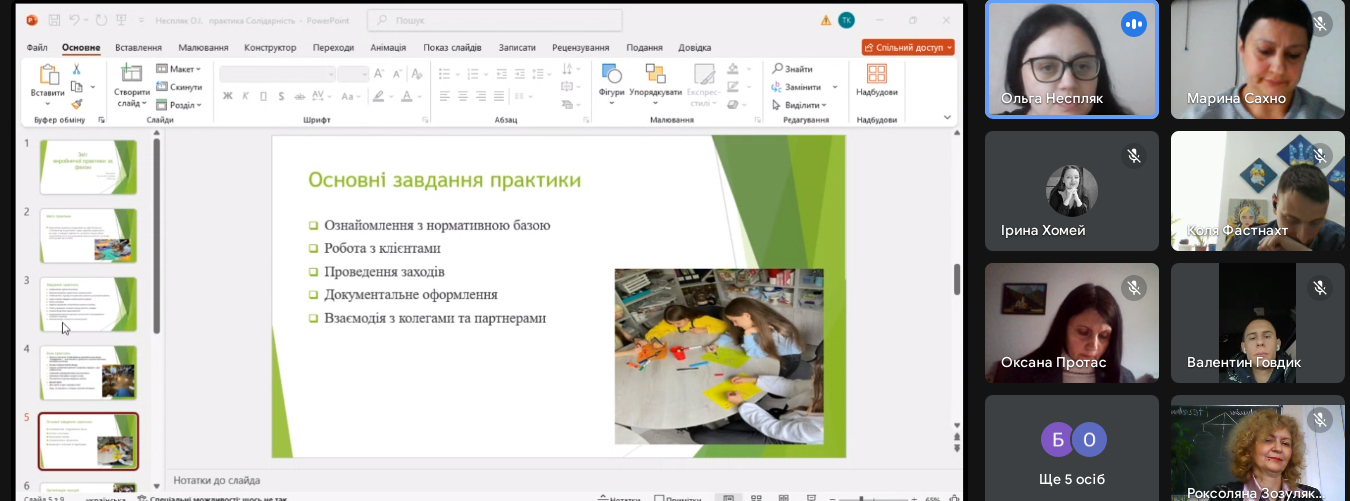Select the slide title Основні завдання практики
The width and height of the screenshot is (1350, 501).
pyautogui.click(x=444, y=180)
